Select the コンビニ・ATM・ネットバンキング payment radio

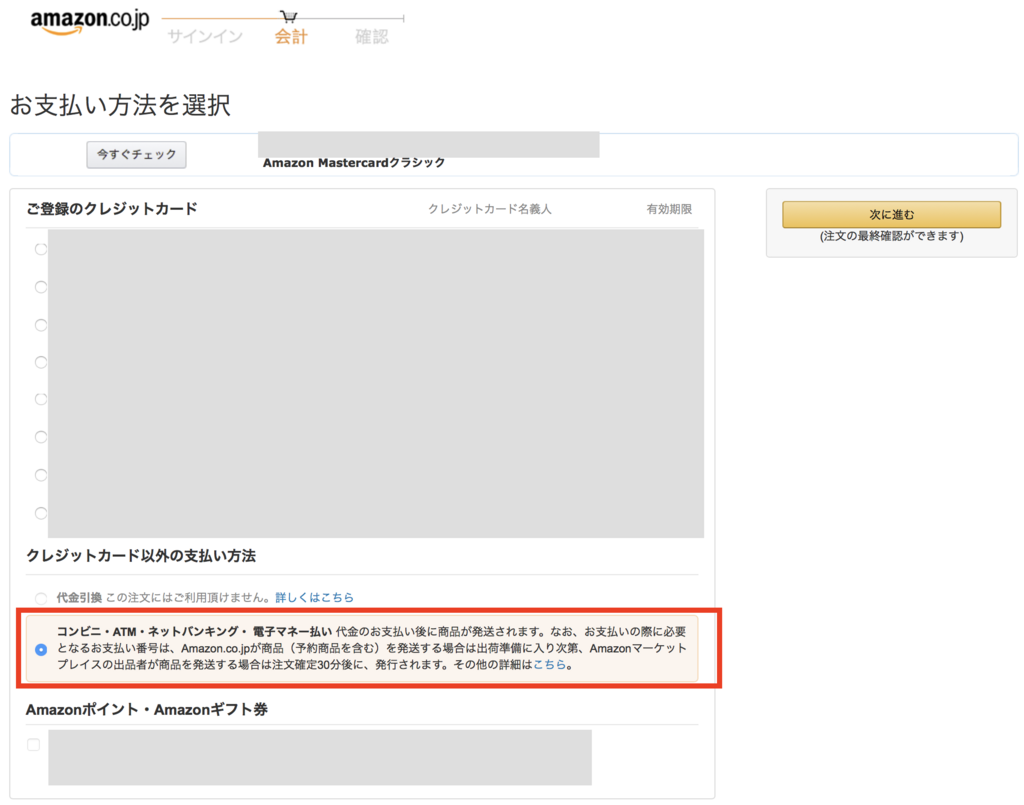click(x=41, y=650)
